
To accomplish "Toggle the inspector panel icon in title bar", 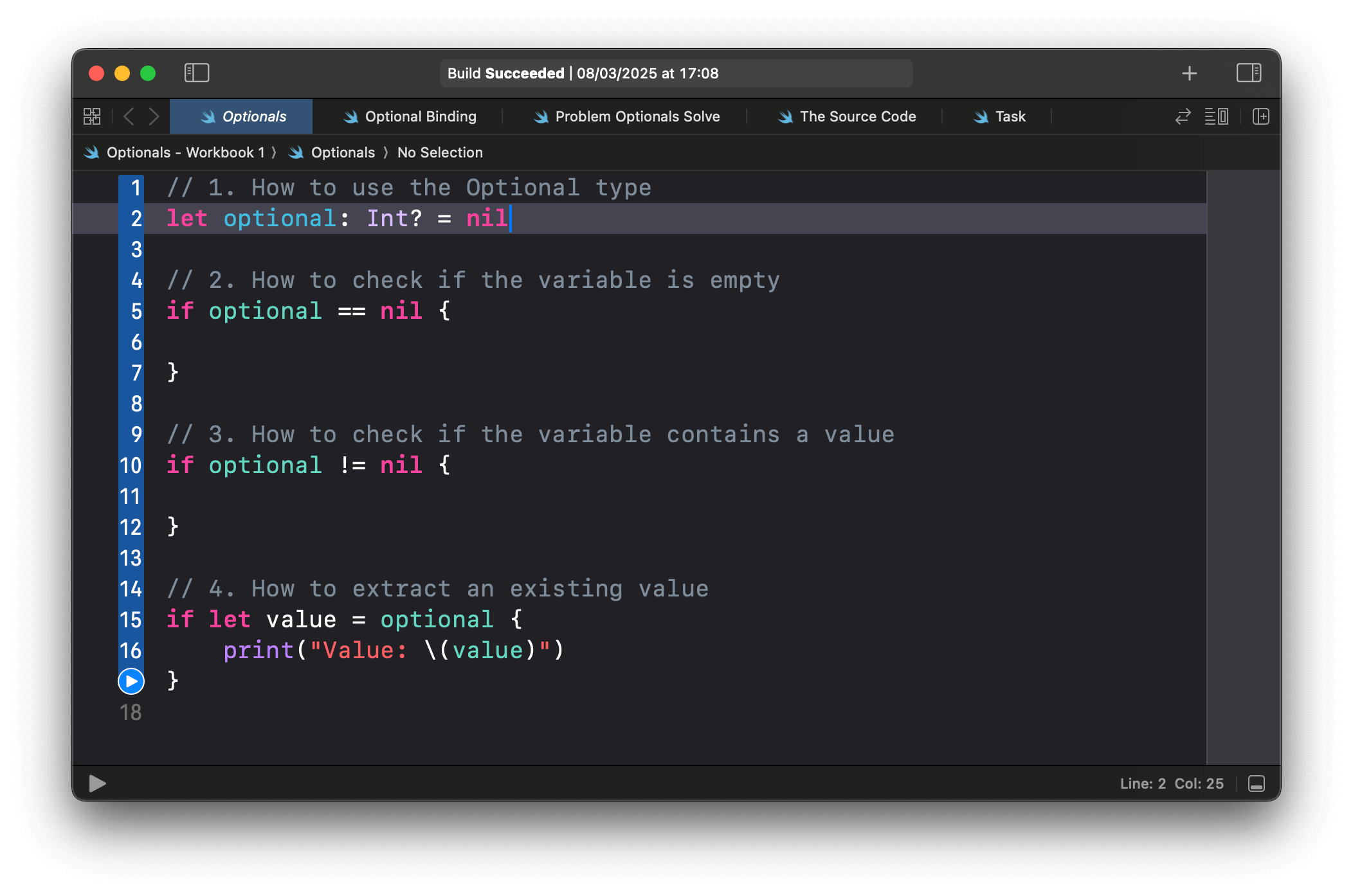I will pos(1248,73).
